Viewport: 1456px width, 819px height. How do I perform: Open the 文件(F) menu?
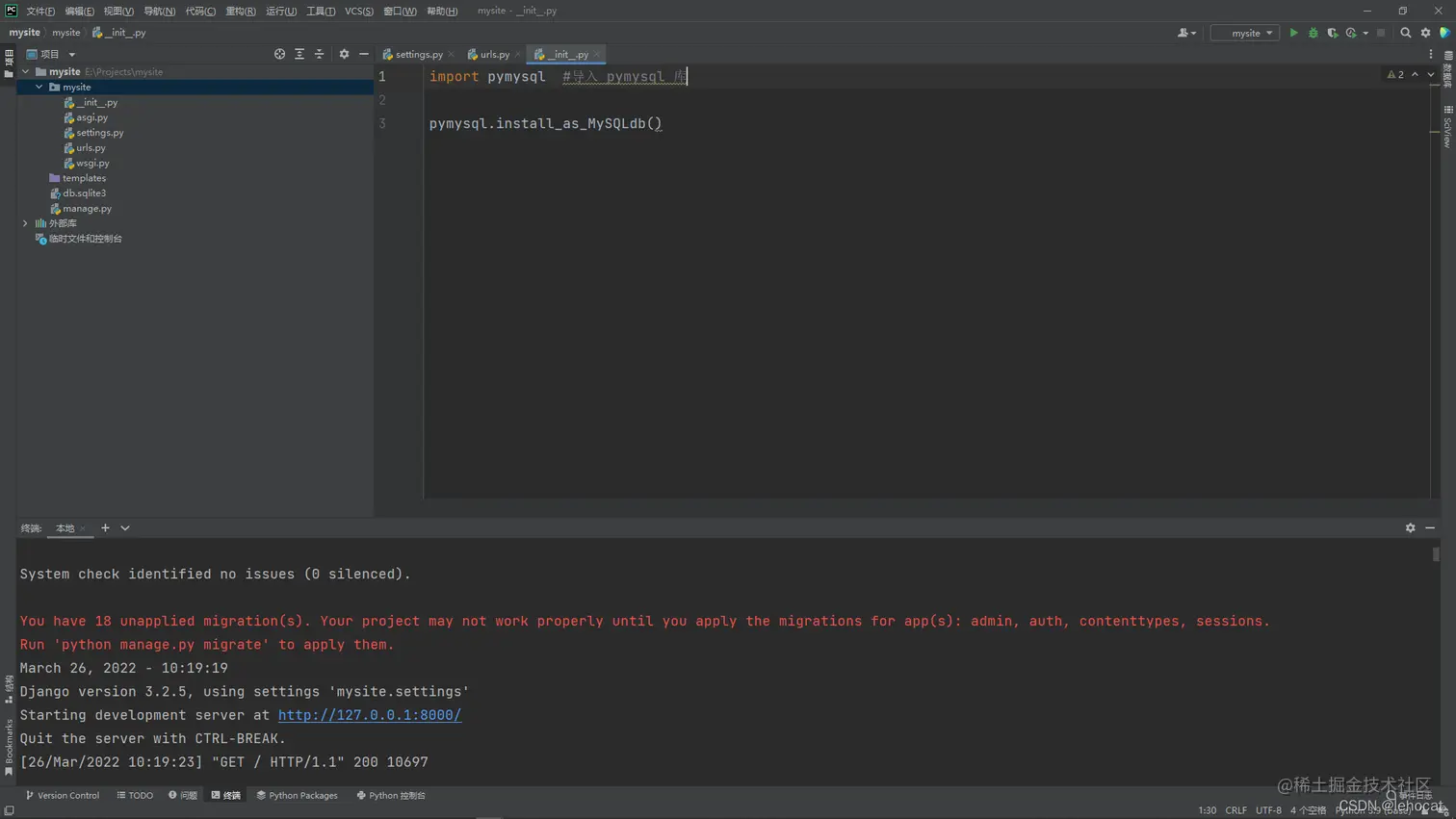(40, 11)
